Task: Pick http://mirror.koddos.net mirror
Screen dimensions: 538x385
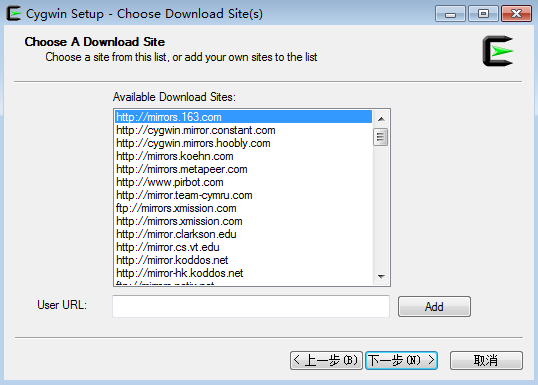Action: pyautogui.click(x=244, y=260)
